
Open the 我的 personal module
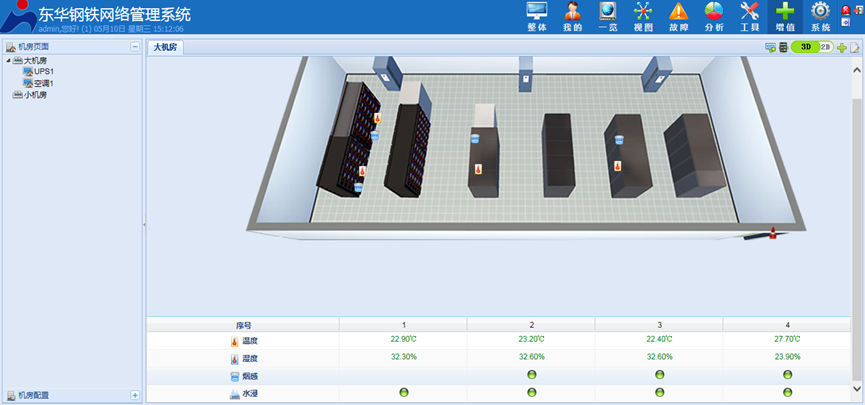[573, 17]
